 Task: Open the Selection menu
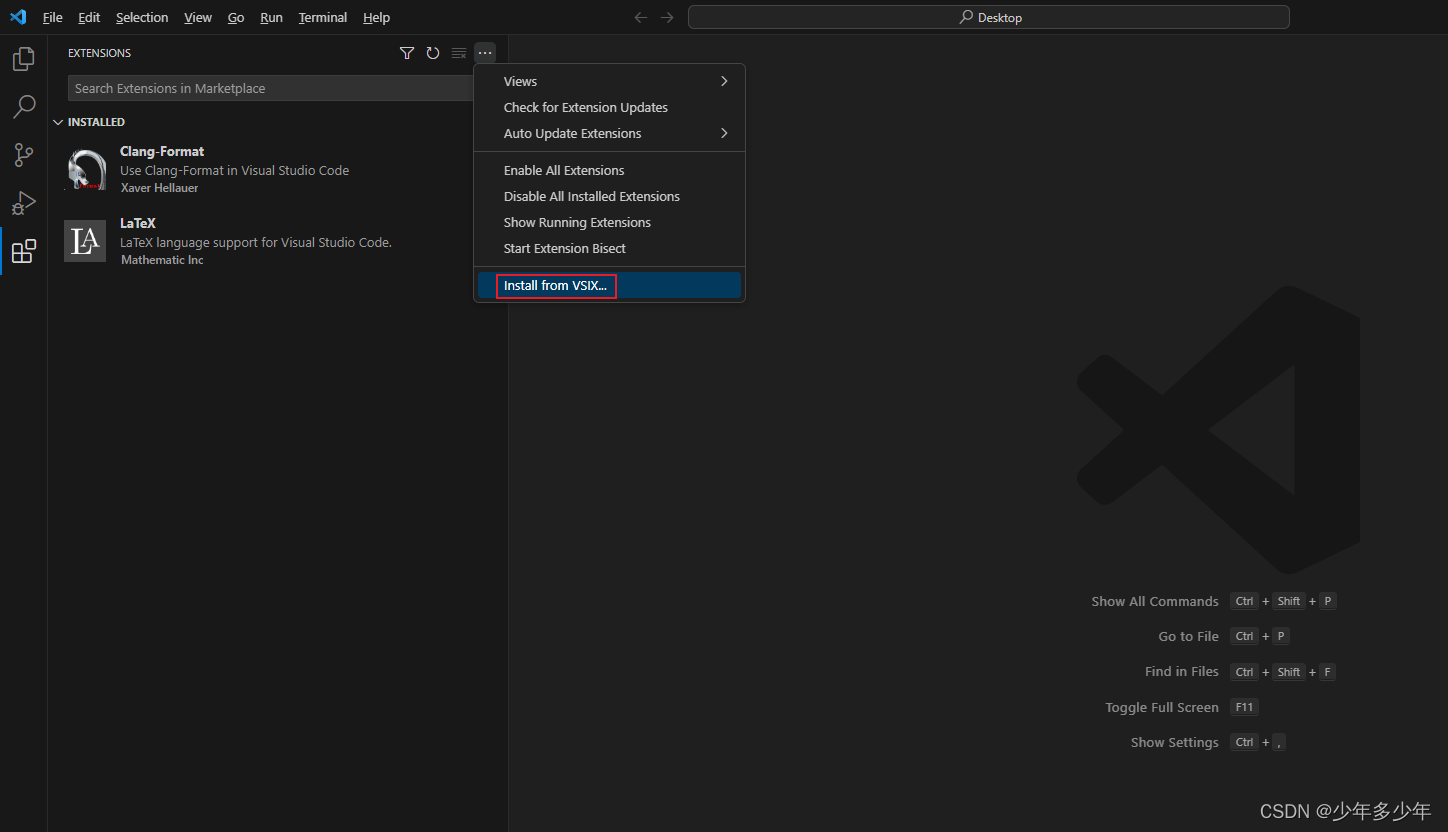(142, 17)
